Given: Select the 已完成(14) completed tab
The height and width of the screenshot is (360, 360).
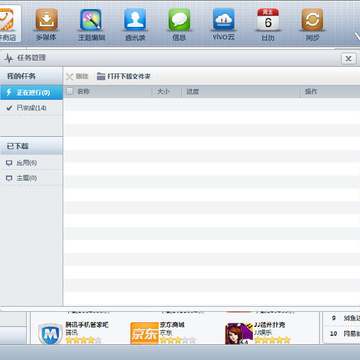Looking at the screenshot, I should point(31,108).
